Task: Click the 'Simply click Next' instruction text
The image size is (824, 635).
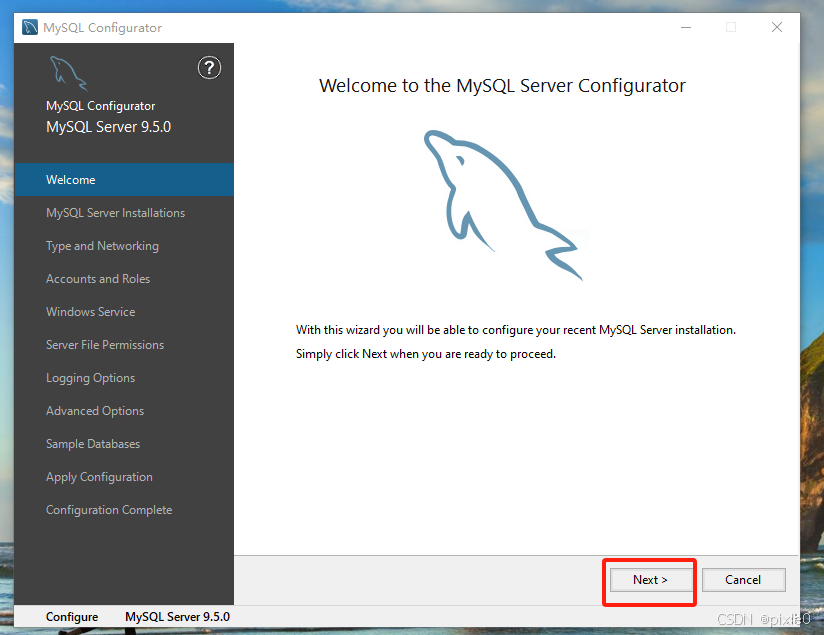Action: click(x=426, y=354)
